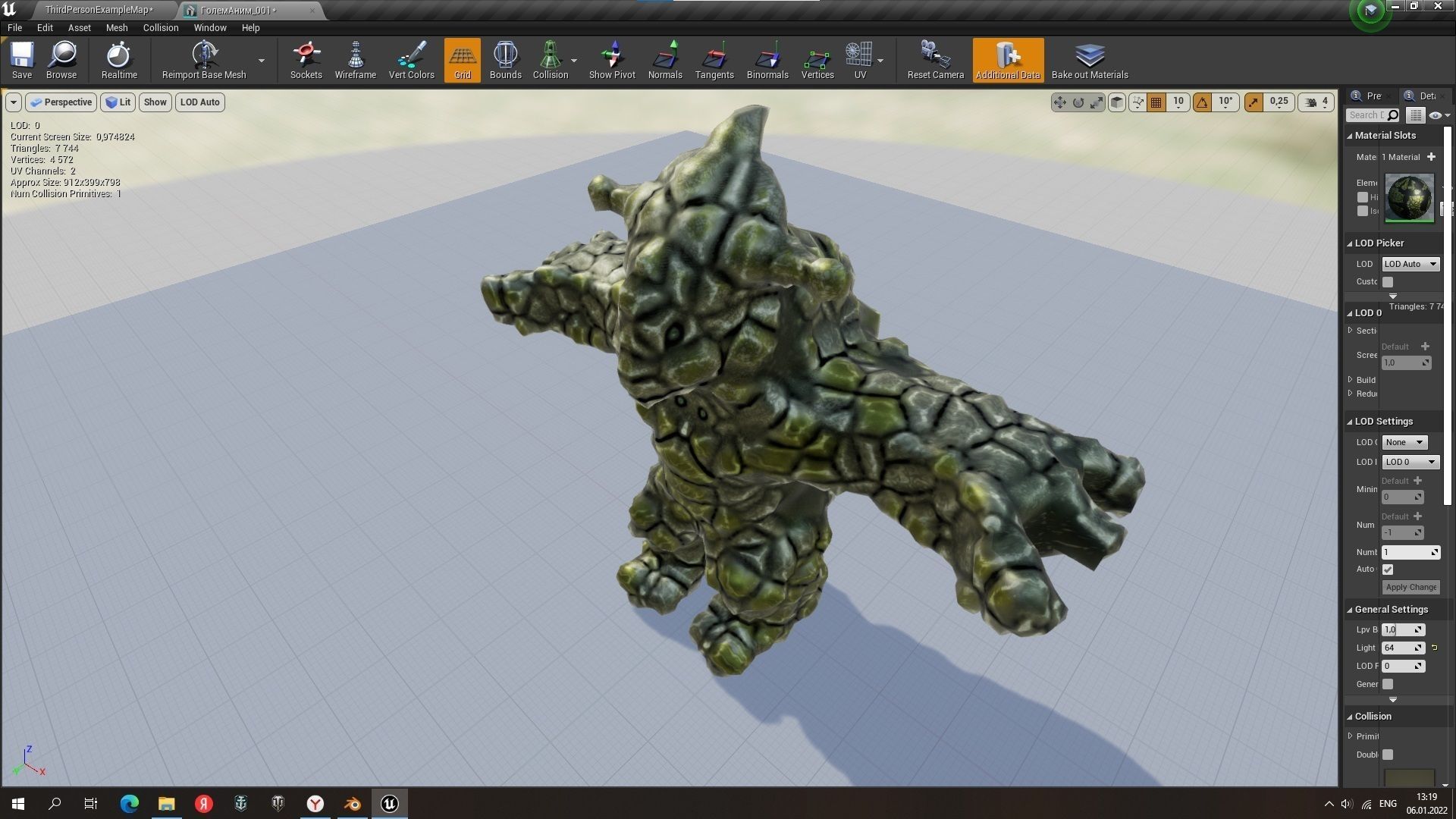Open the Mesh menu
Viewport: 1456px width, 819px height.
[117, 27]
